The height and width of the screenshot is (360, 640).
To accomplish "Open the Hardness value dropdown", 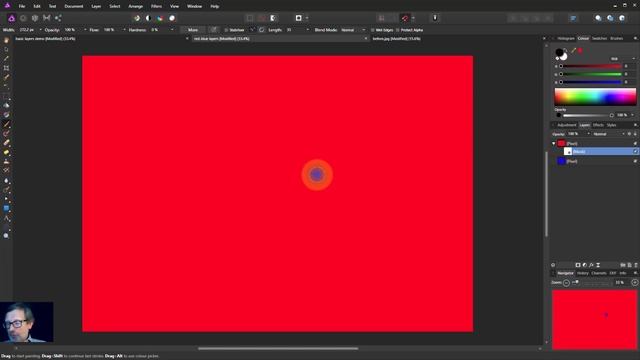I will coord(172,30).
